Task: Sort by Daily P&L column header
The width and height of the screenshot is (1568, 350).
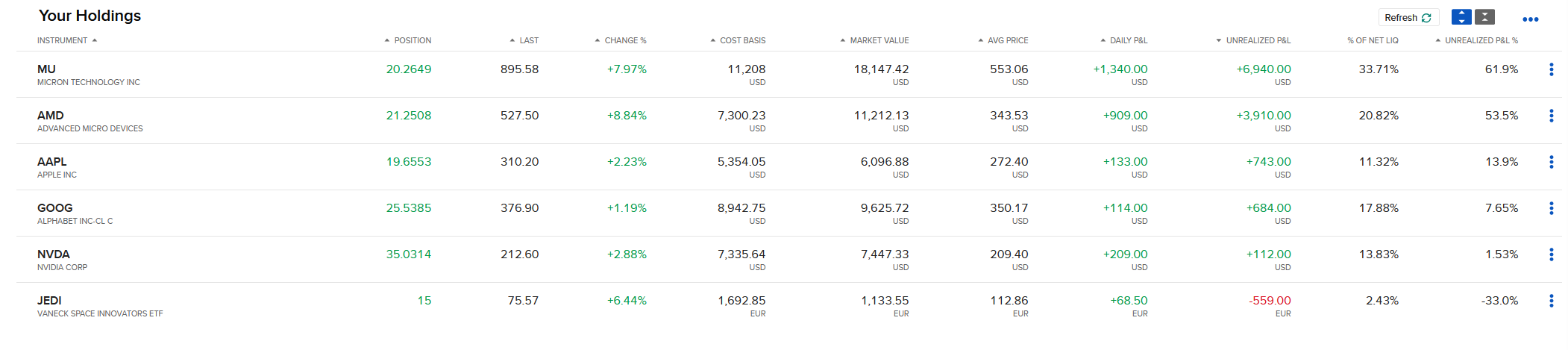Action: pyautogui.click(x=1123, y=40)
